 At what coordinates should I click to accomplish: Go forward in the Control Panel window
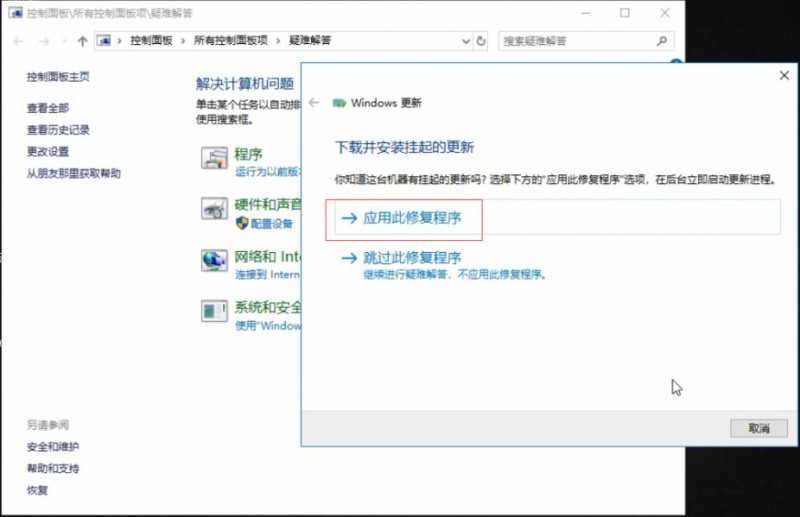44,41
